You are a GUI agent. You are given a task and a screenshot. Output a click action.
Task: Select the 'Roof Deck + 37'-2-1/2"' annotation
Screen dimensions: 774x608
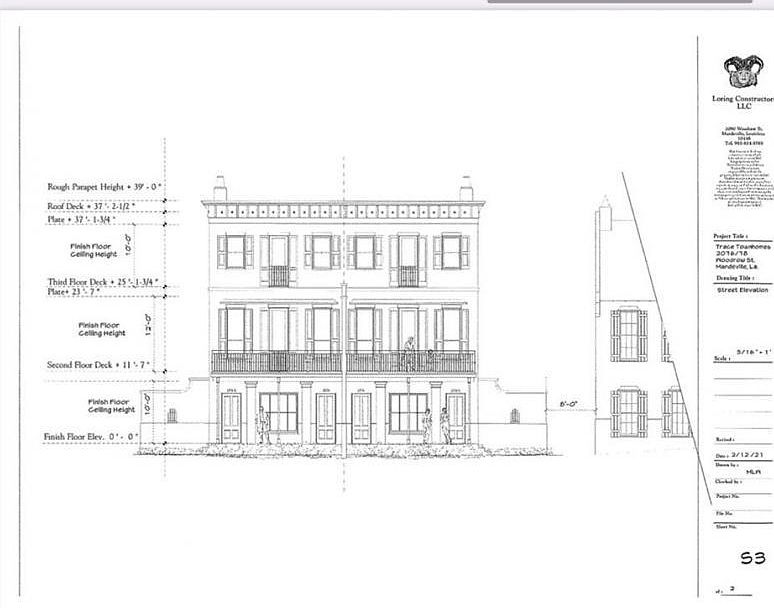[x=91, y=206]
